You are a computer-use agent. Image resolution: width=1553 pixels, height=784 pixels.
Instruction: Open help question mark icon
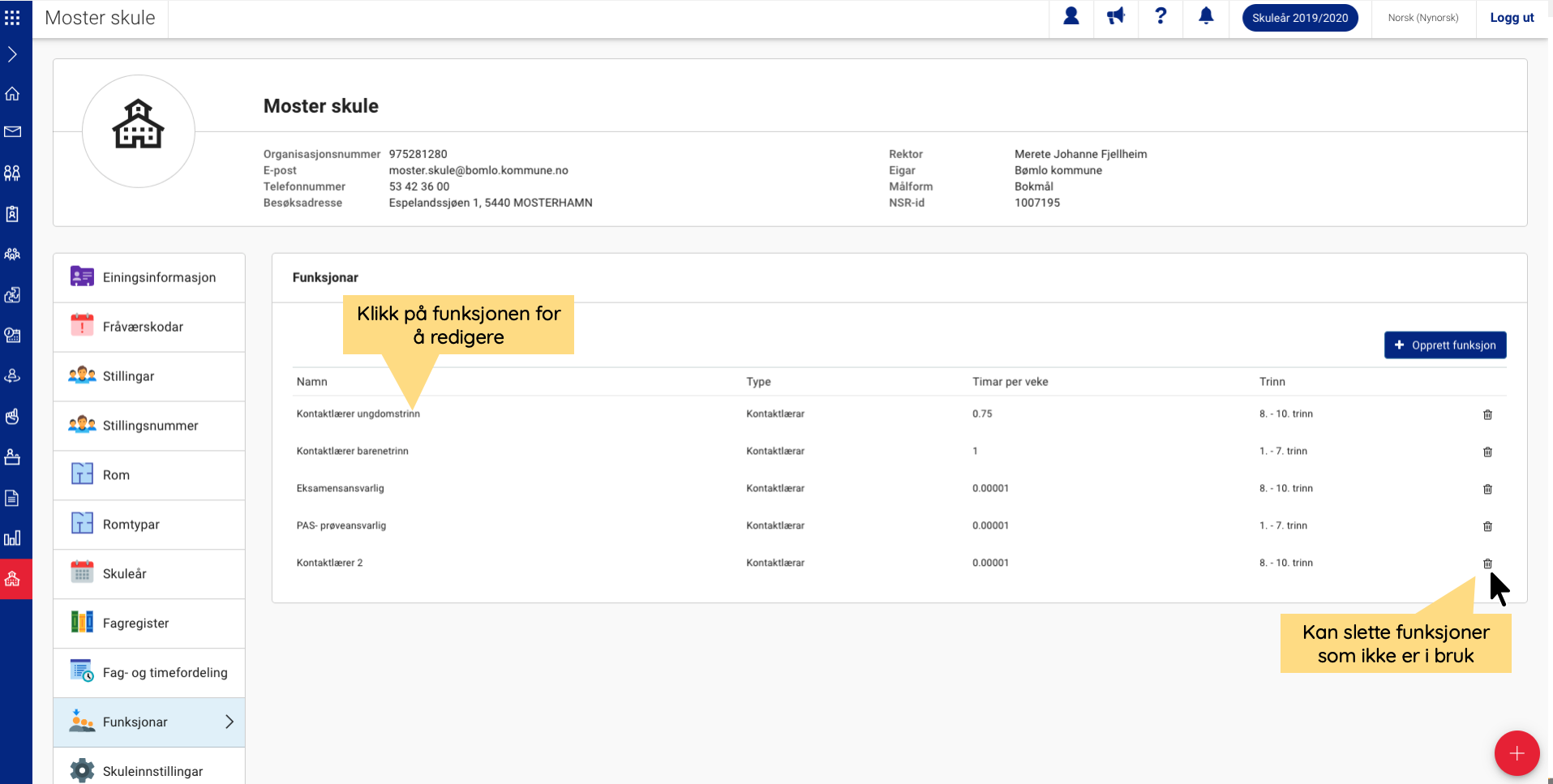coord(1160,16)
